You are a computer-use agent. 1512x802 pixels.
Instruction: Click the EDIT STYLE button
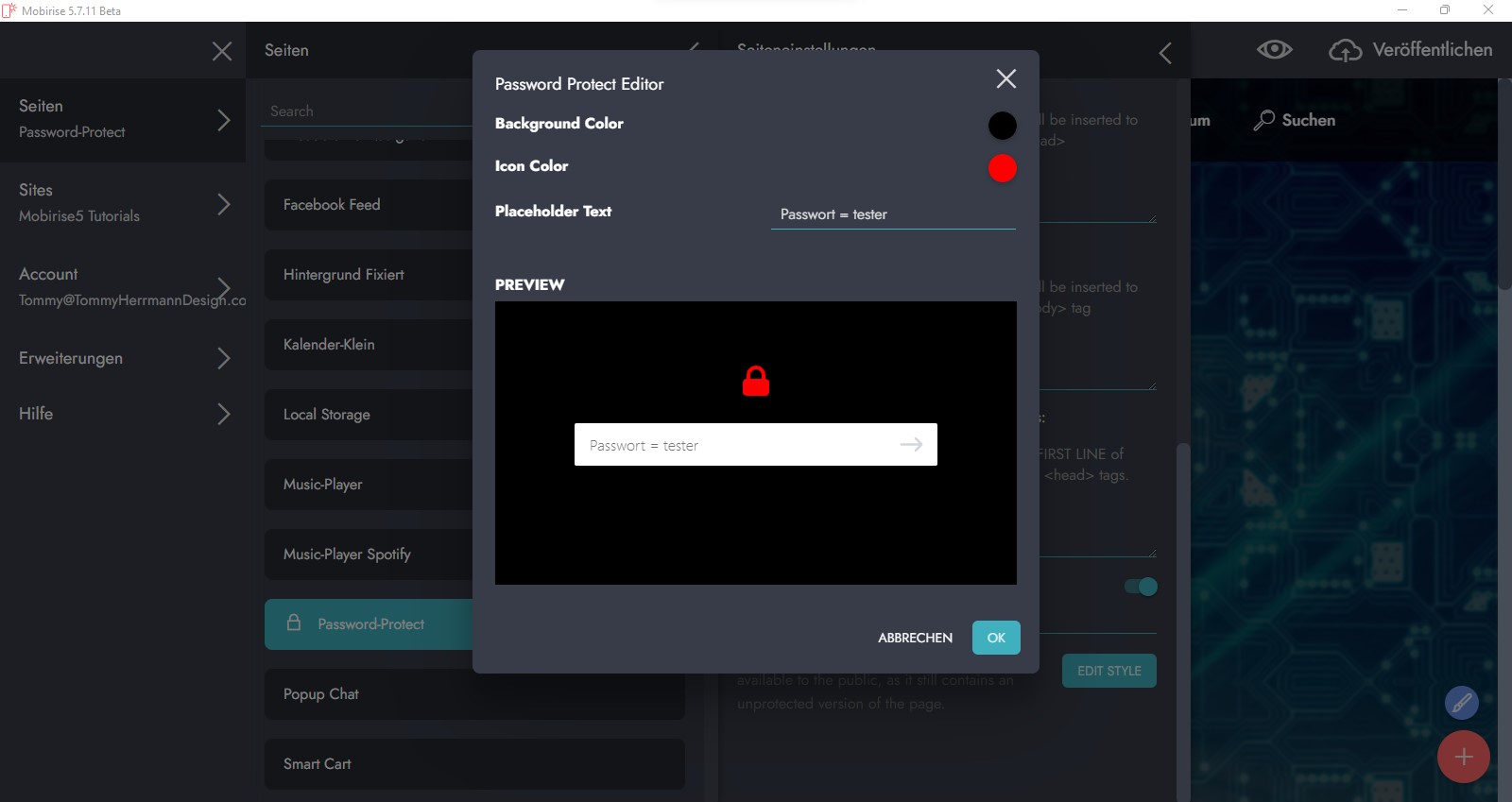pos(1109,671)
